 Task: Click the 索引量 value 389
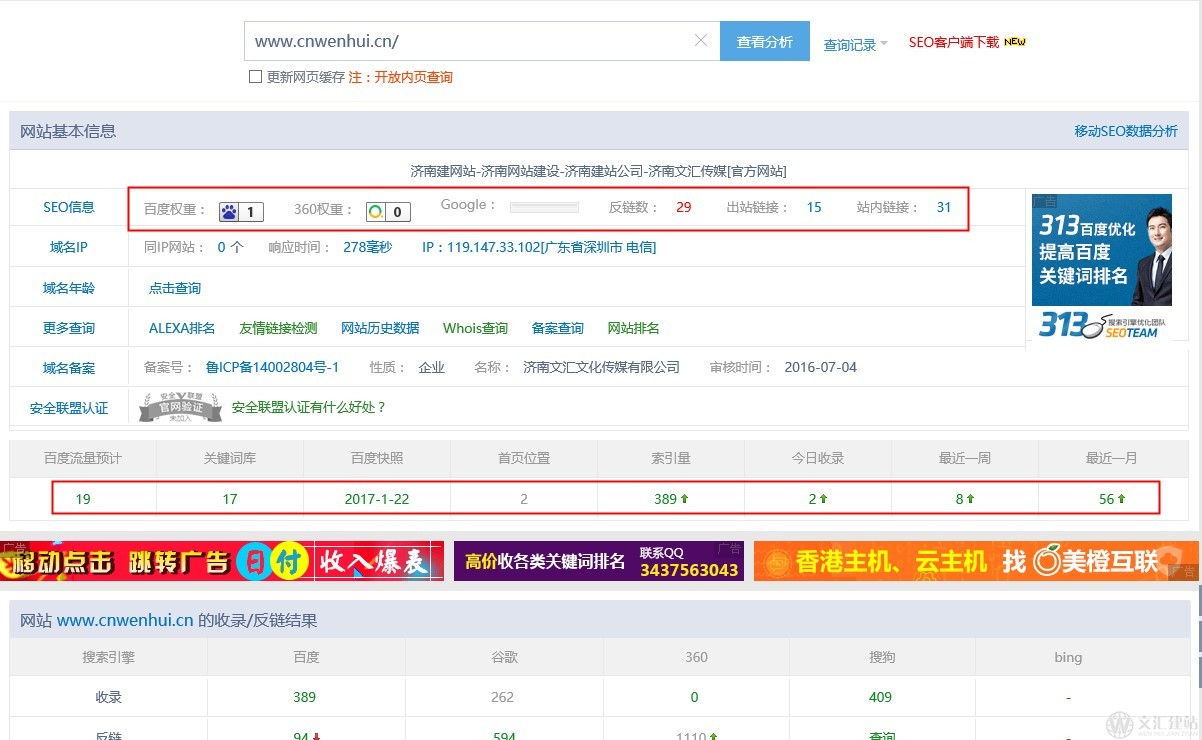click(x=666, y=499)
